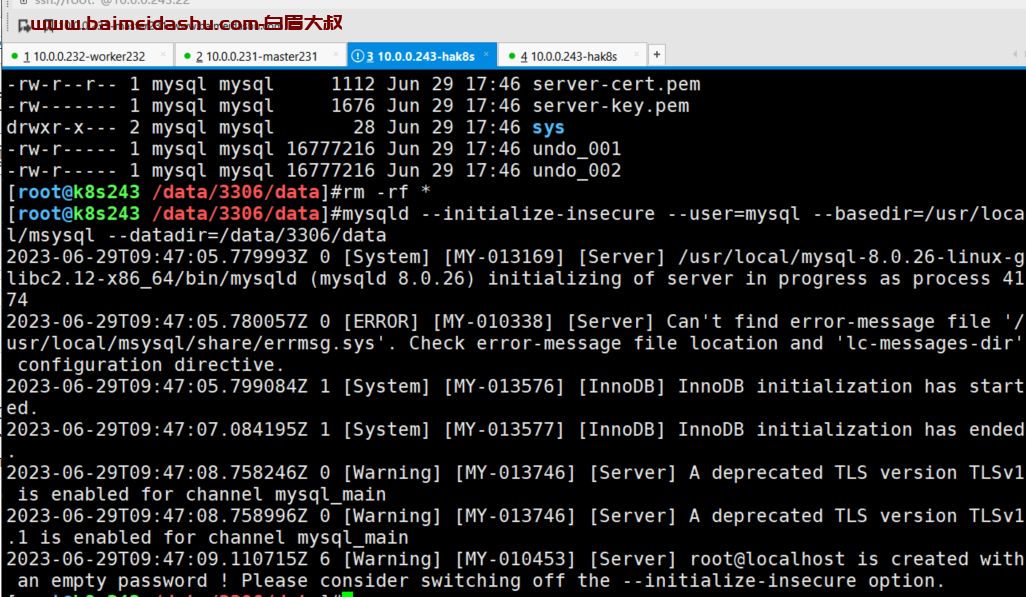Click the [MY-010453] warning code
1026x597 pixels.
(x=515, y=560)
